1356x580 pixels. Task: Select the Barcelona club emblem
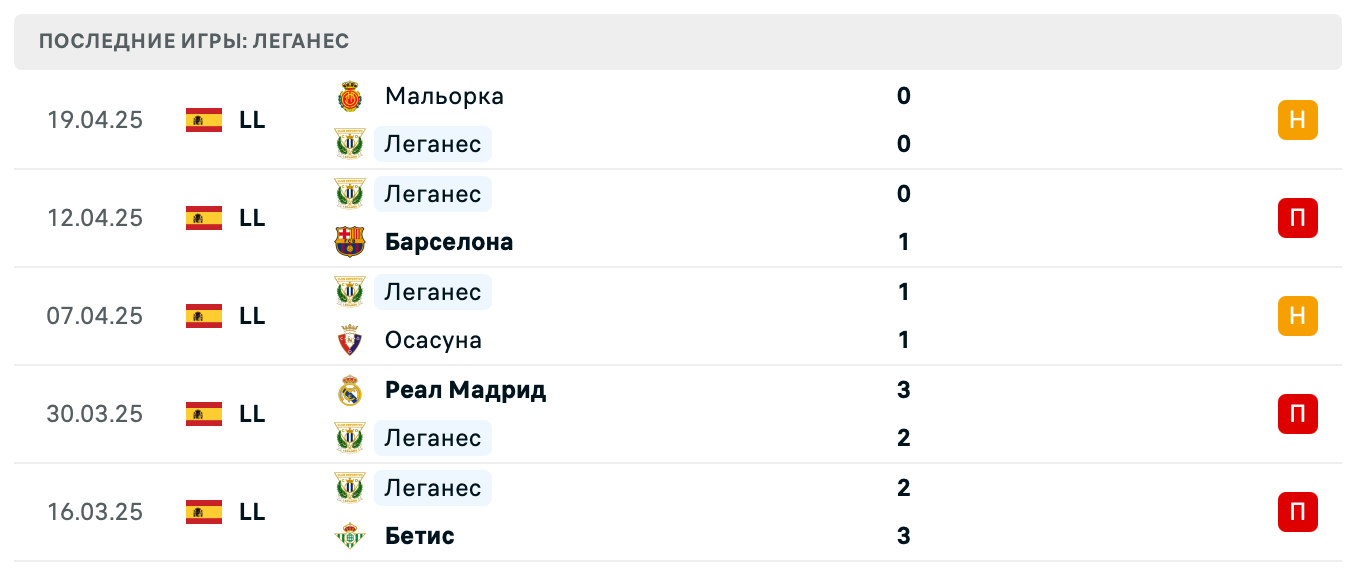(x=352, y=241)
